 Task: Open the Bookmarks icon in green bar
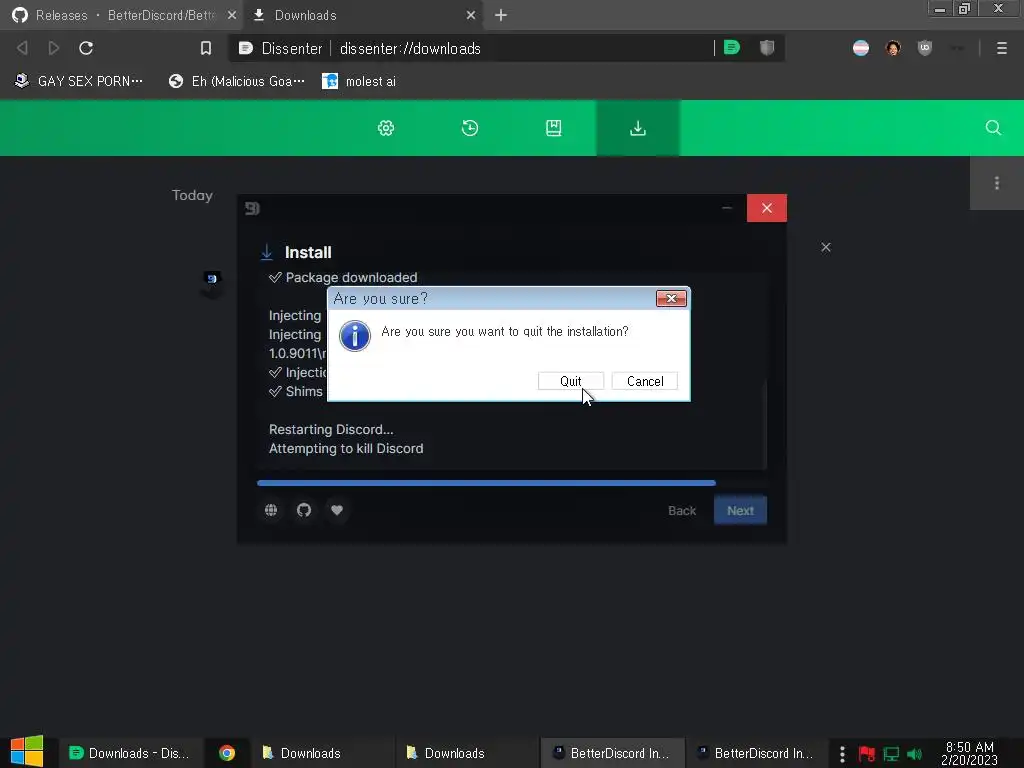553,128
